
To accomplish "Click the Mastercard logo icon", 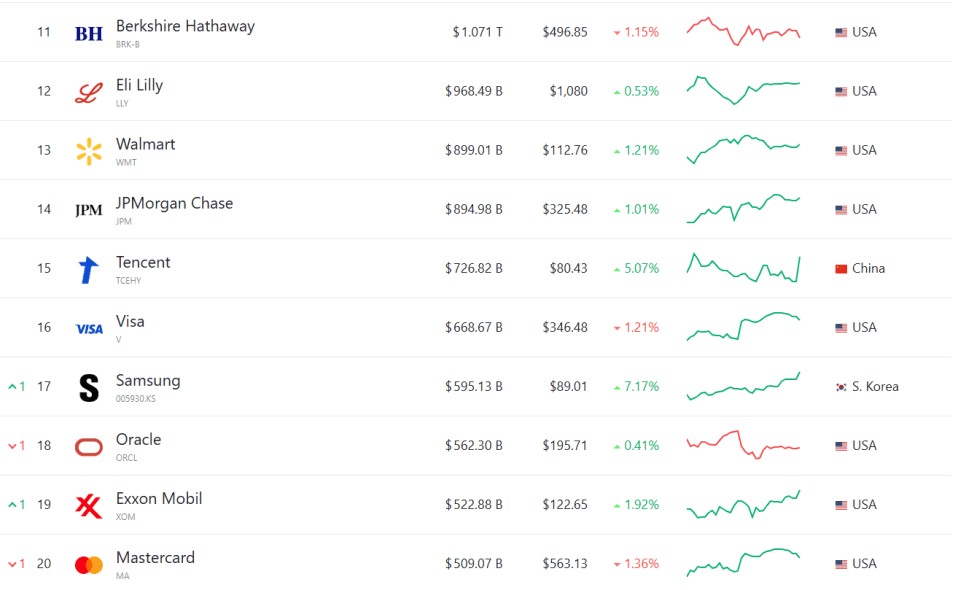I will coord(89,564).
